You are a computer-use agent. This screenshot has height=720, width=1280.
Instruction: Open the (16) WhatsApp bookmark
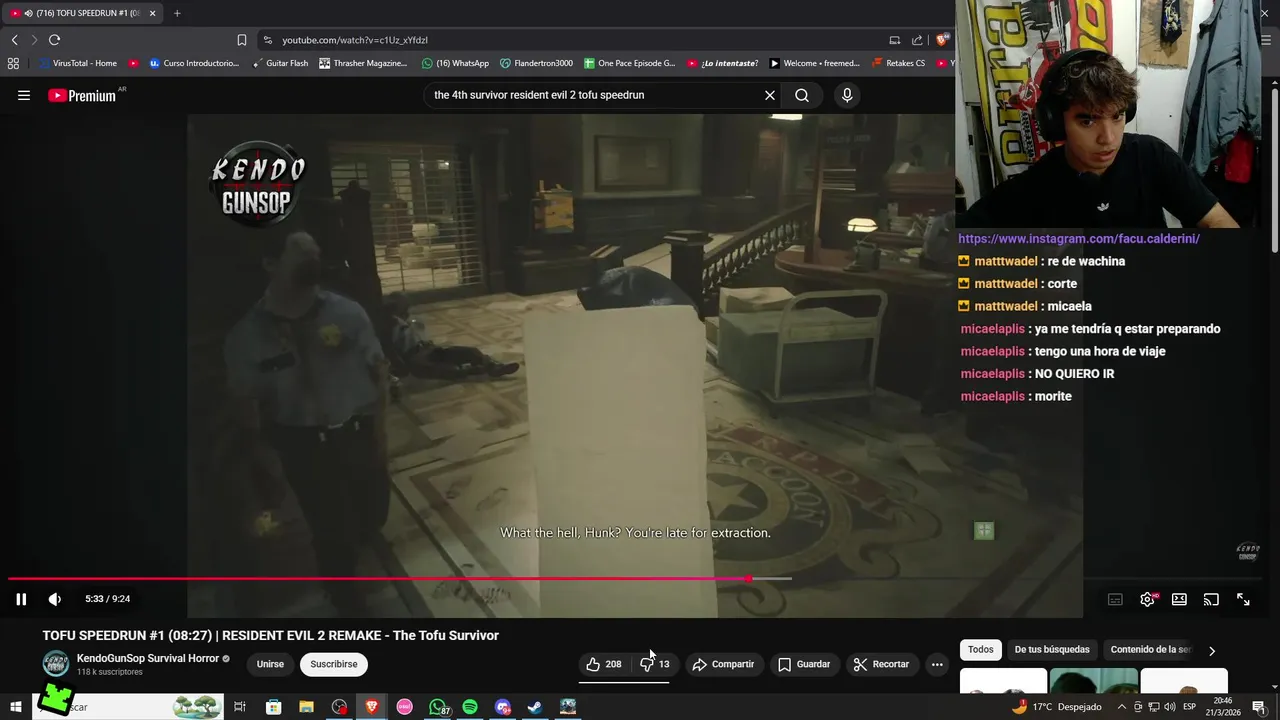(x=455, y=63)
